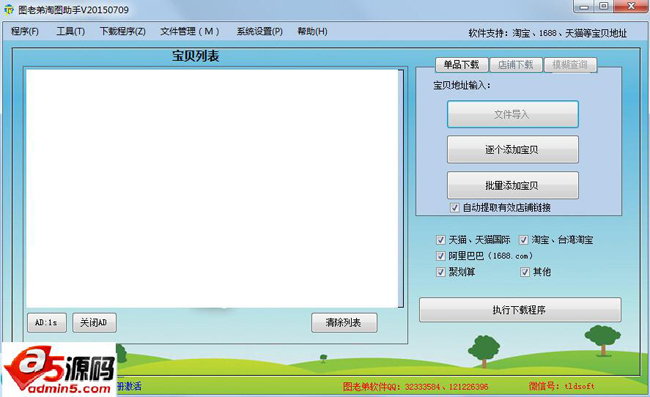650x397 pixels.
Task: Close the 图老弟淘图助手 window
Action: 631,7
